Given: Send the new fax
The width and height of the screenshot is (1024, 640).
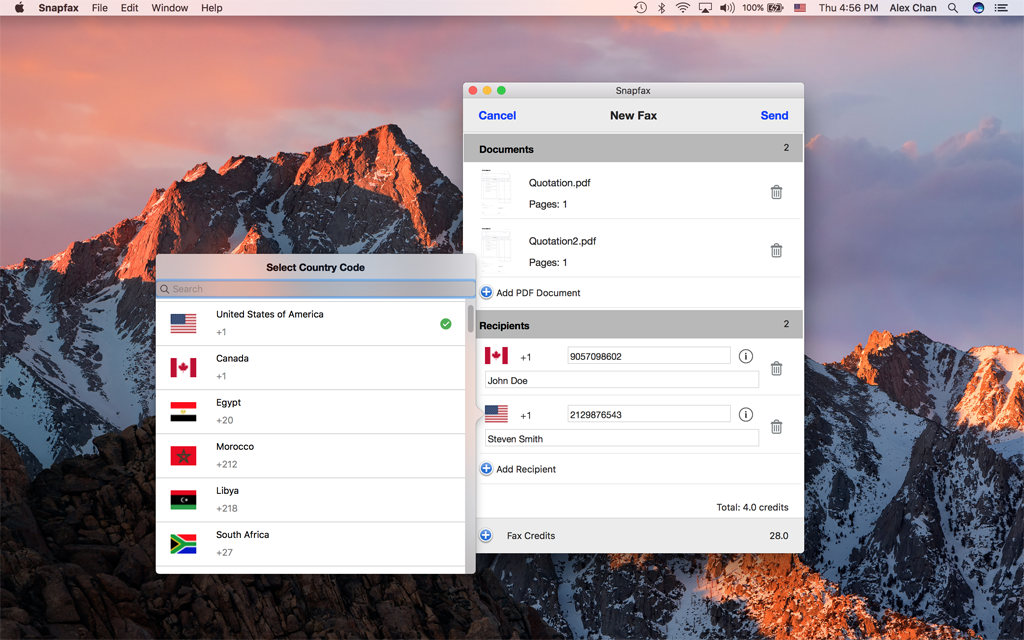Looking at the screenshot, I should 774,116.
